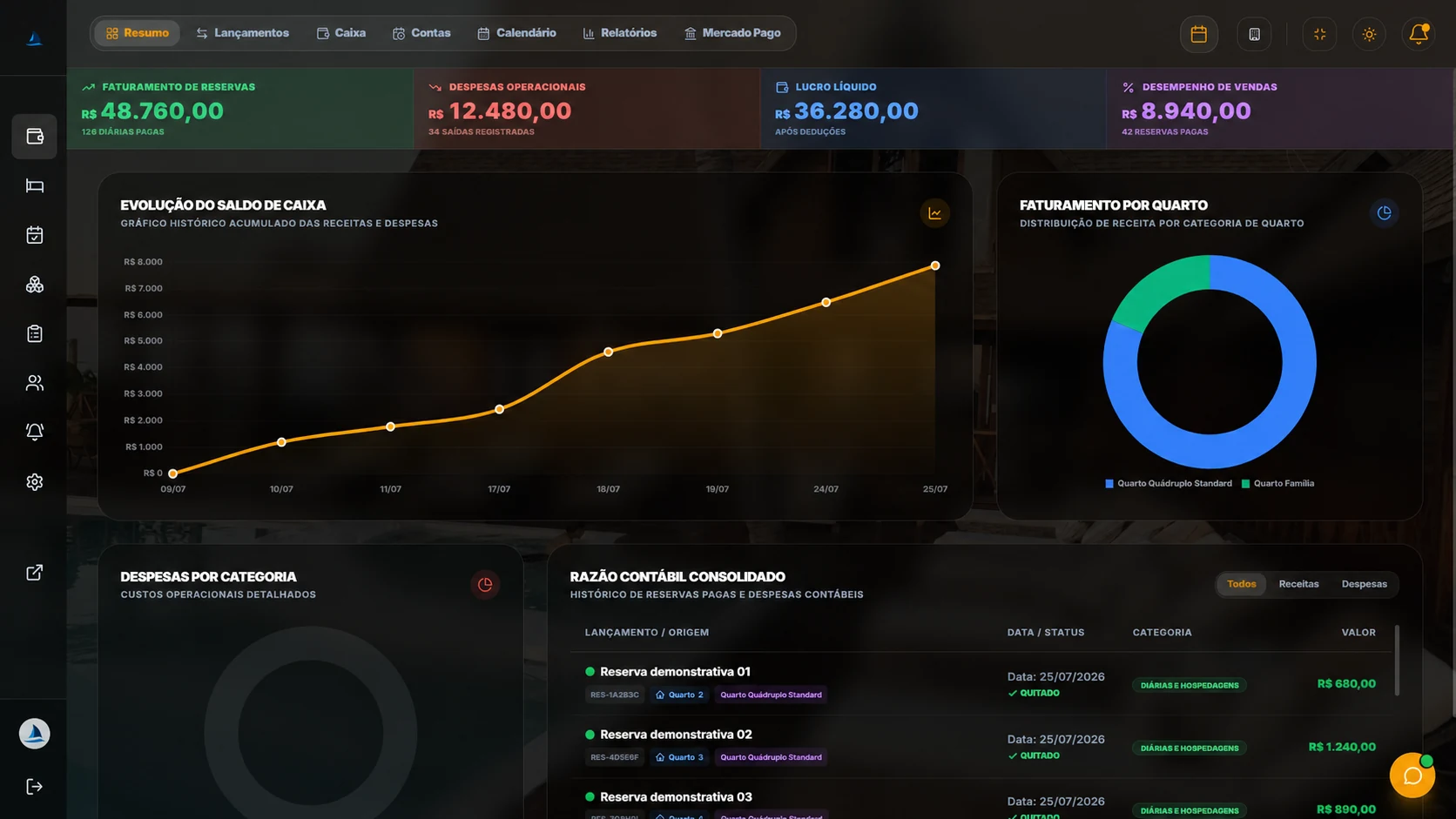Open the orange calendar icon in the header
Viewport: 1456px width, 819px height.
coord(1199,34)
